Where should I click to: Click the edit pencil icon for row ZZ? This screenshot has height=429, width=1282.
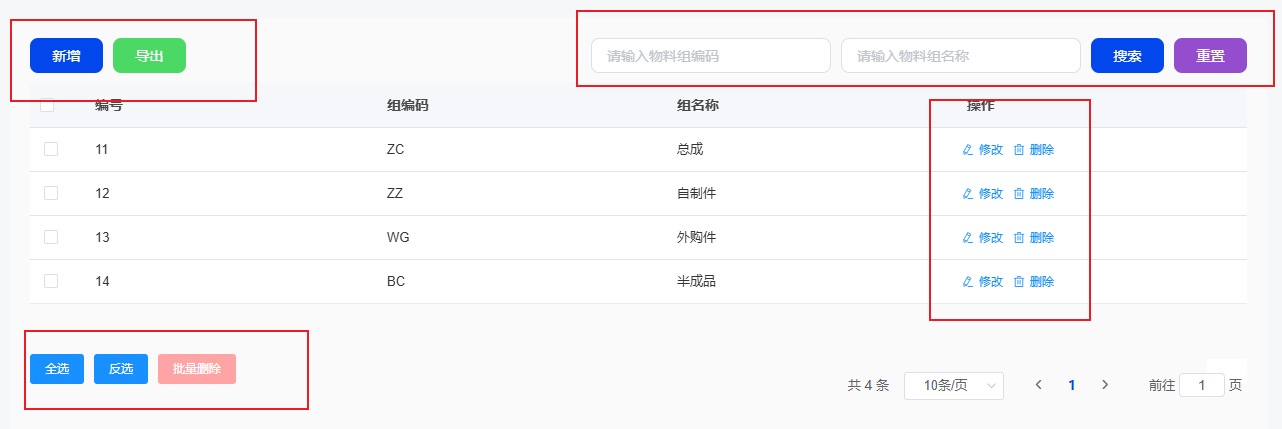point(967,194)
